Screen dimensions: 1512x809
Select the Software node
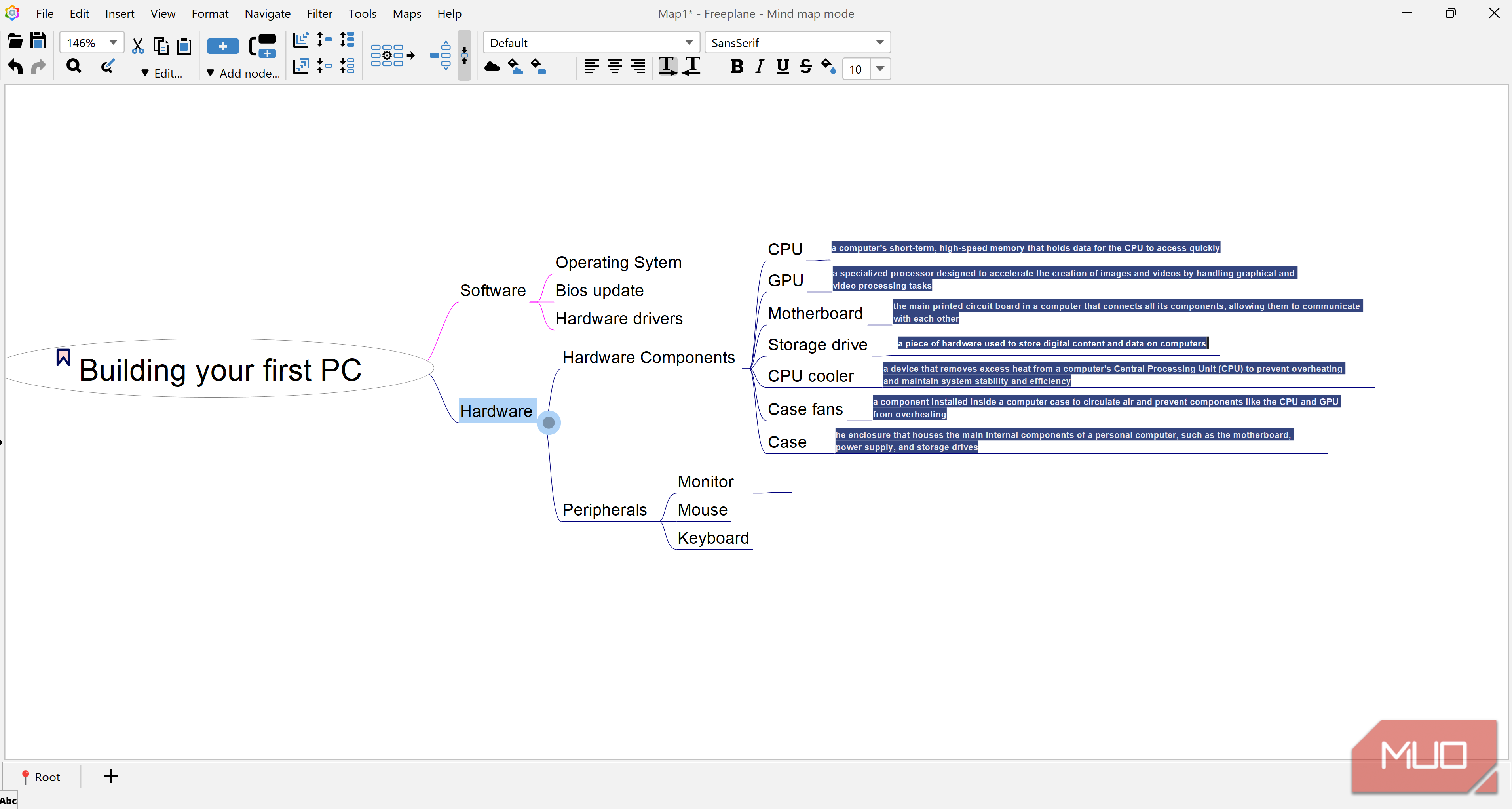coord(492,291)
